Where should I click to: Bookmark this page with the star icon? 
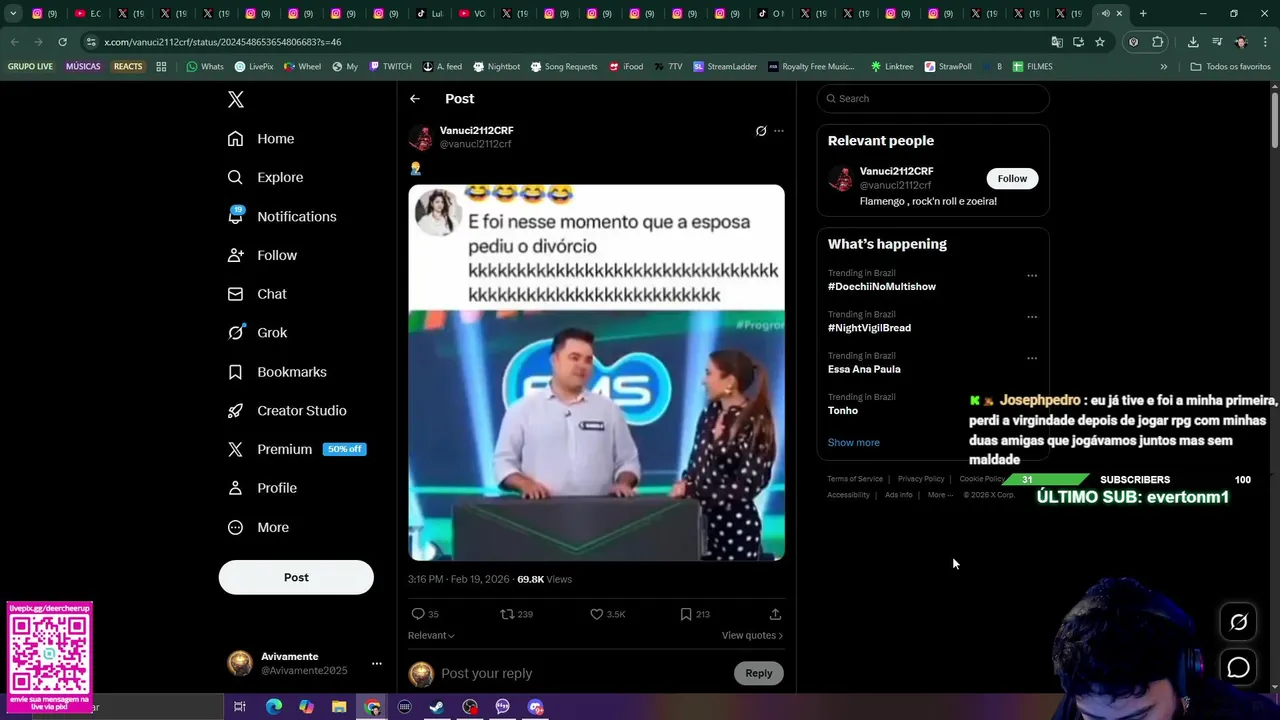click(x=1100, y=42)
